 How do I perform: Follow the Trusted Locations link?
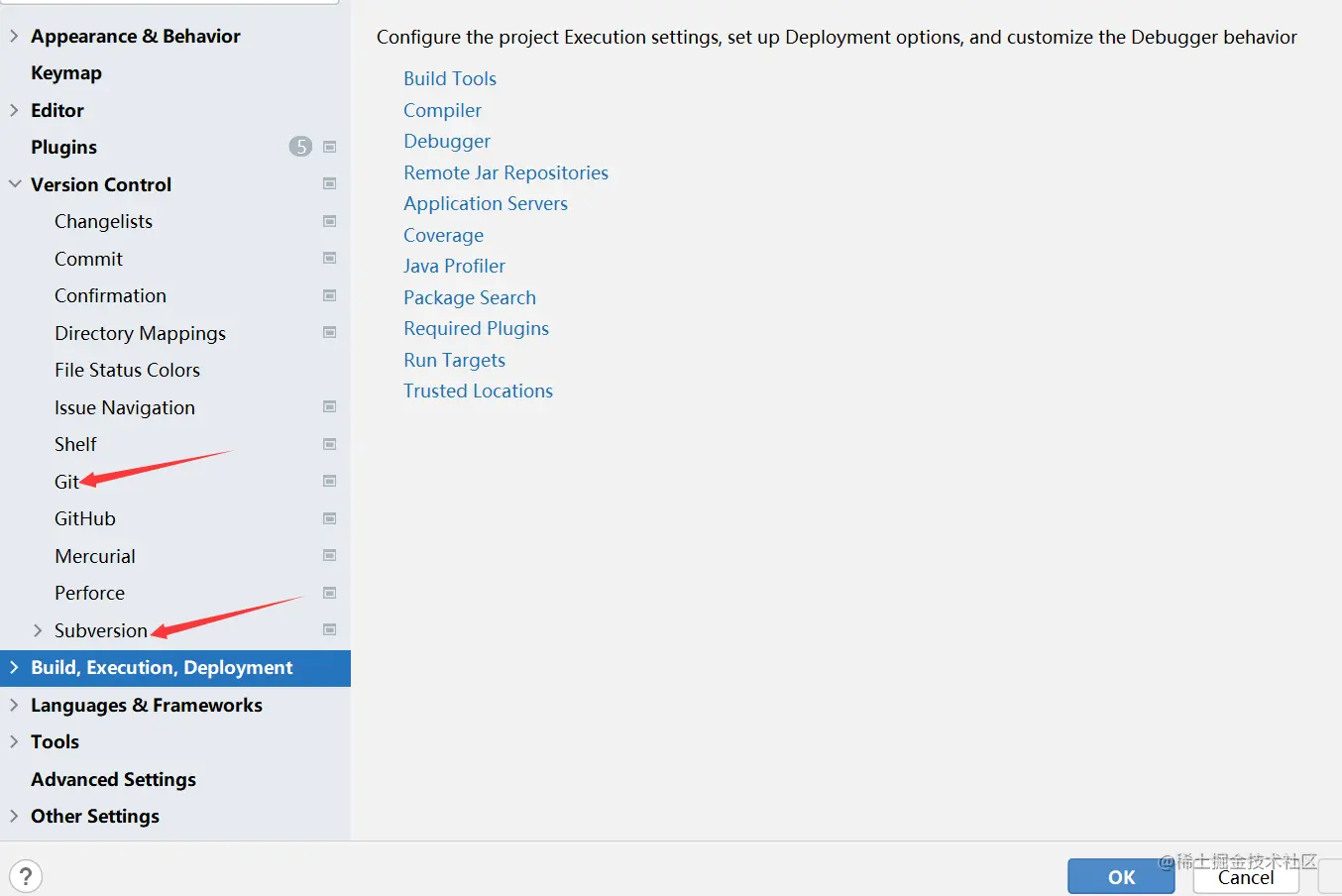coord(478,391)
